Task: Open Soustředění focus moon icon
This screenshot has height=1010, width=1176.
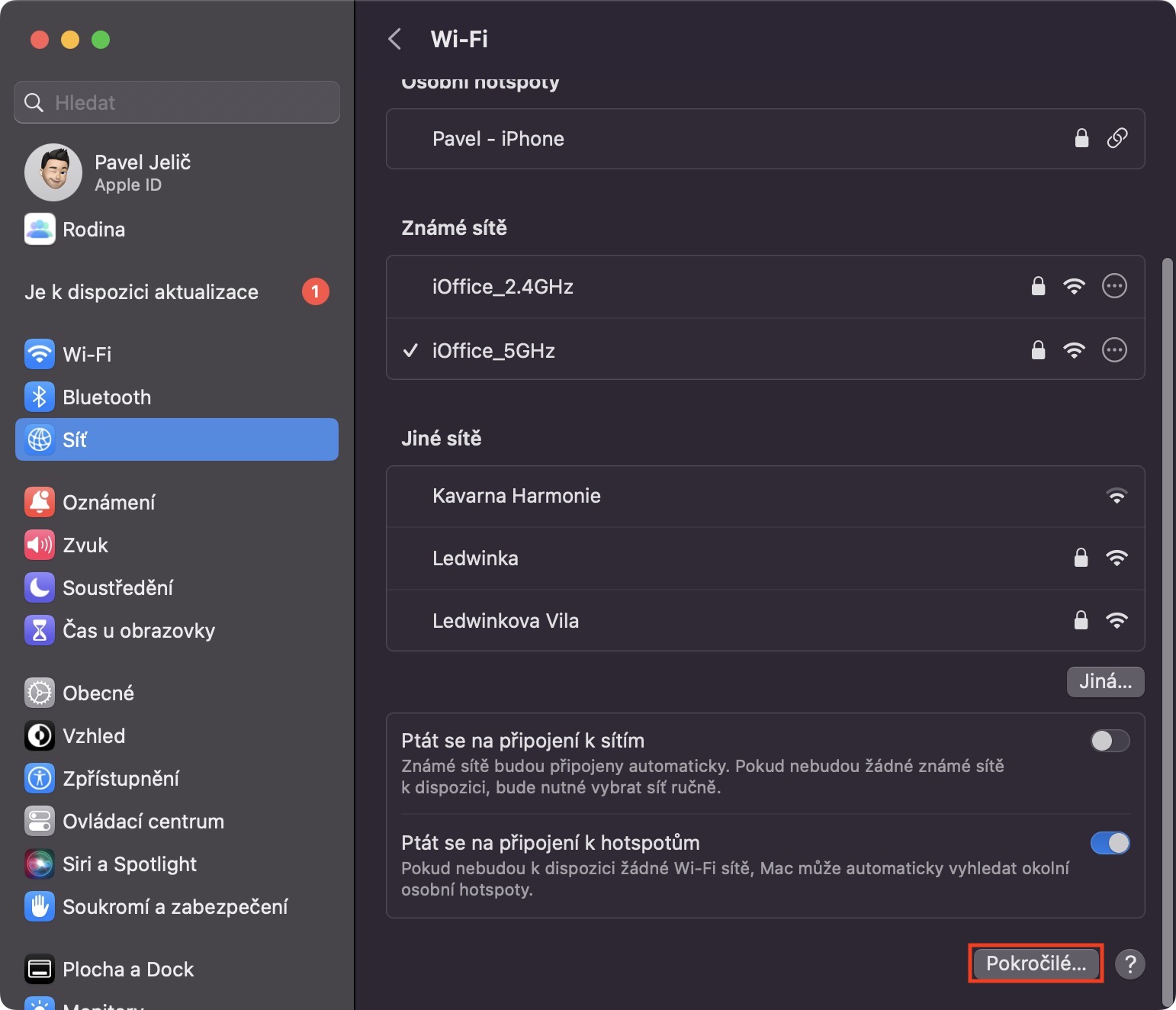Action: [40, 587]
